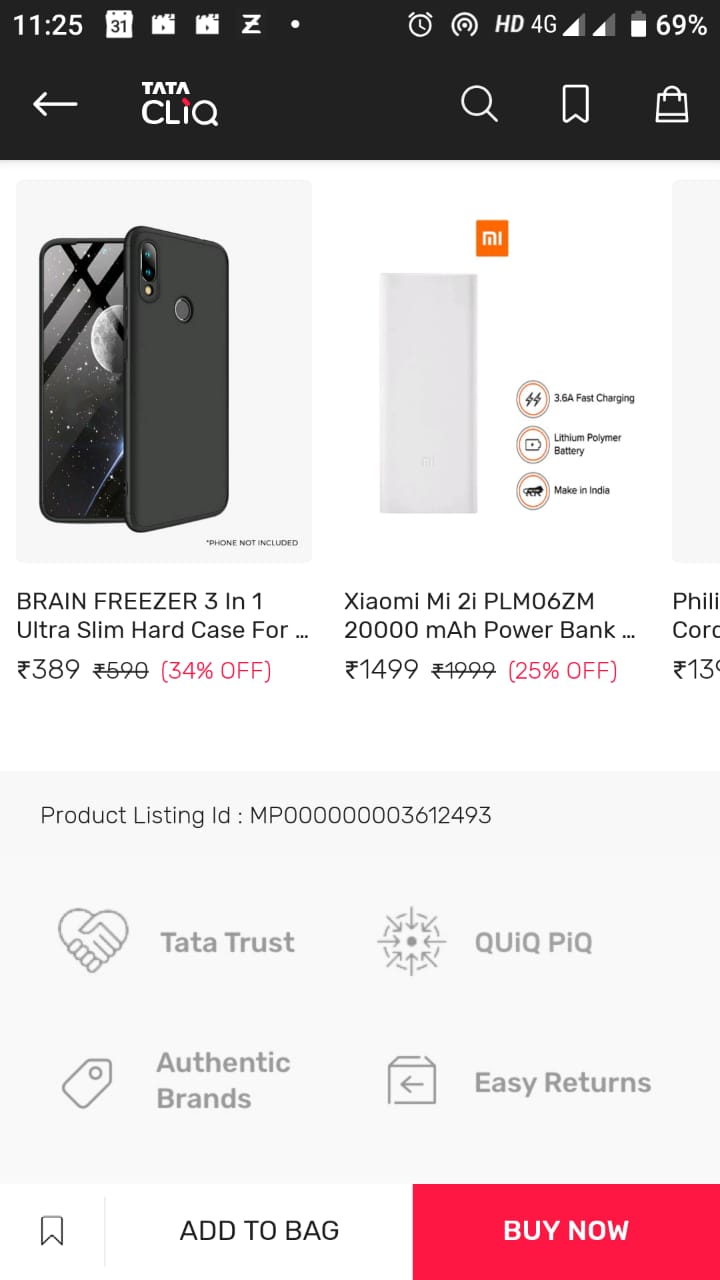Screen dimensions: 720x1280
Task: Tap the Tata Trust handshake icon
Action: pos(93,941)
